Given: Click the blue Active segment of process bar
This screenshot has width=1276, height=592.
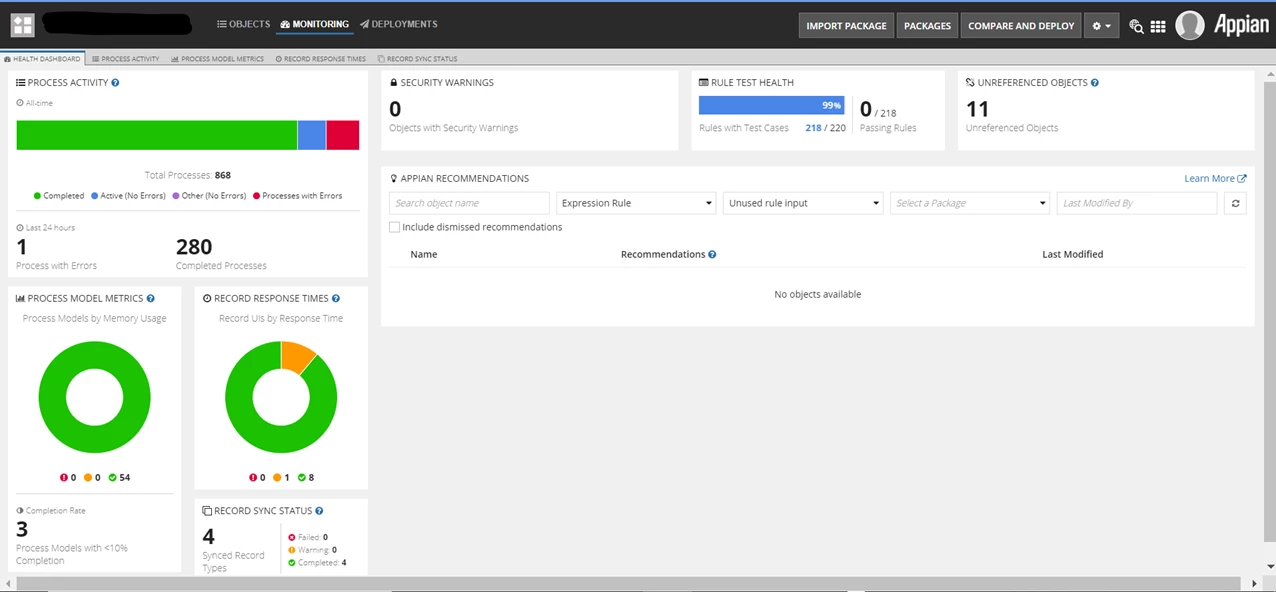Looking at the screenshot, I should coord(312,135).
